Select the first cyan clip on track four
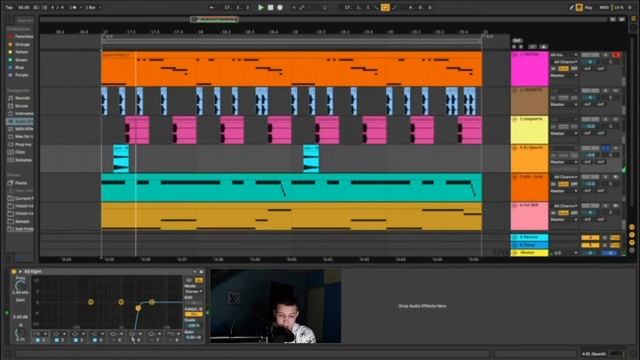640x360 pixels. tap(121, 159)
